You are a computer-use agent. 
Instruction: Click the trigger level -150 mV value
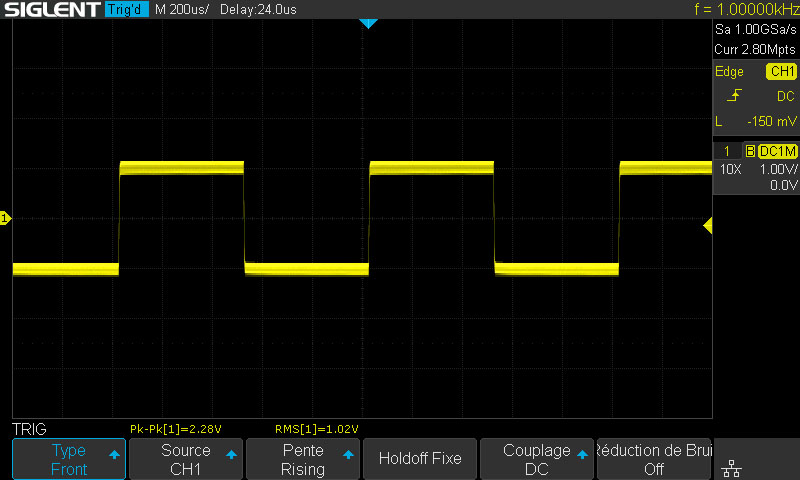point(772,121)
